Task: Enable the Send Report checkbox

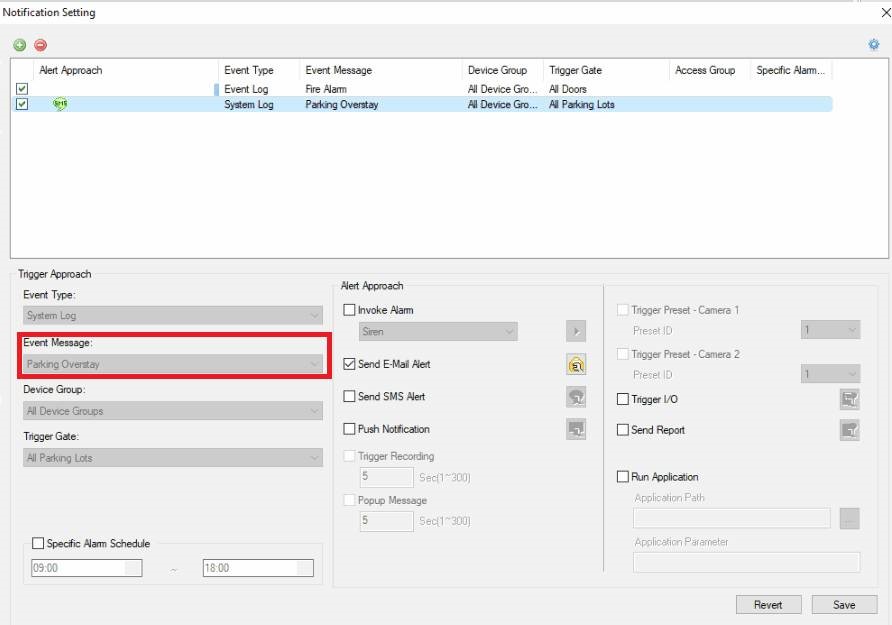Action: click(x=623, y=430)
